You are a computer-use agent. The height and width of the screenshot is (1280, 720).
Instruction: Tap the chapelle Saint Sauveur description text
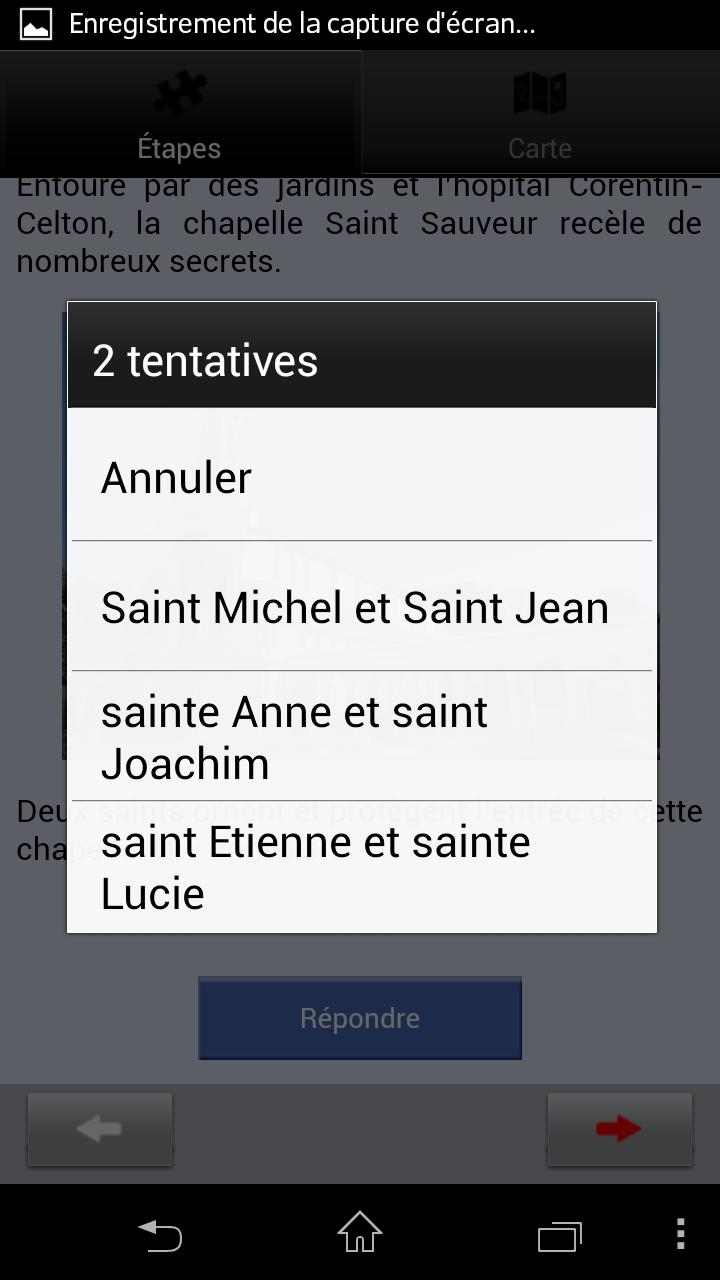point(360,224)
